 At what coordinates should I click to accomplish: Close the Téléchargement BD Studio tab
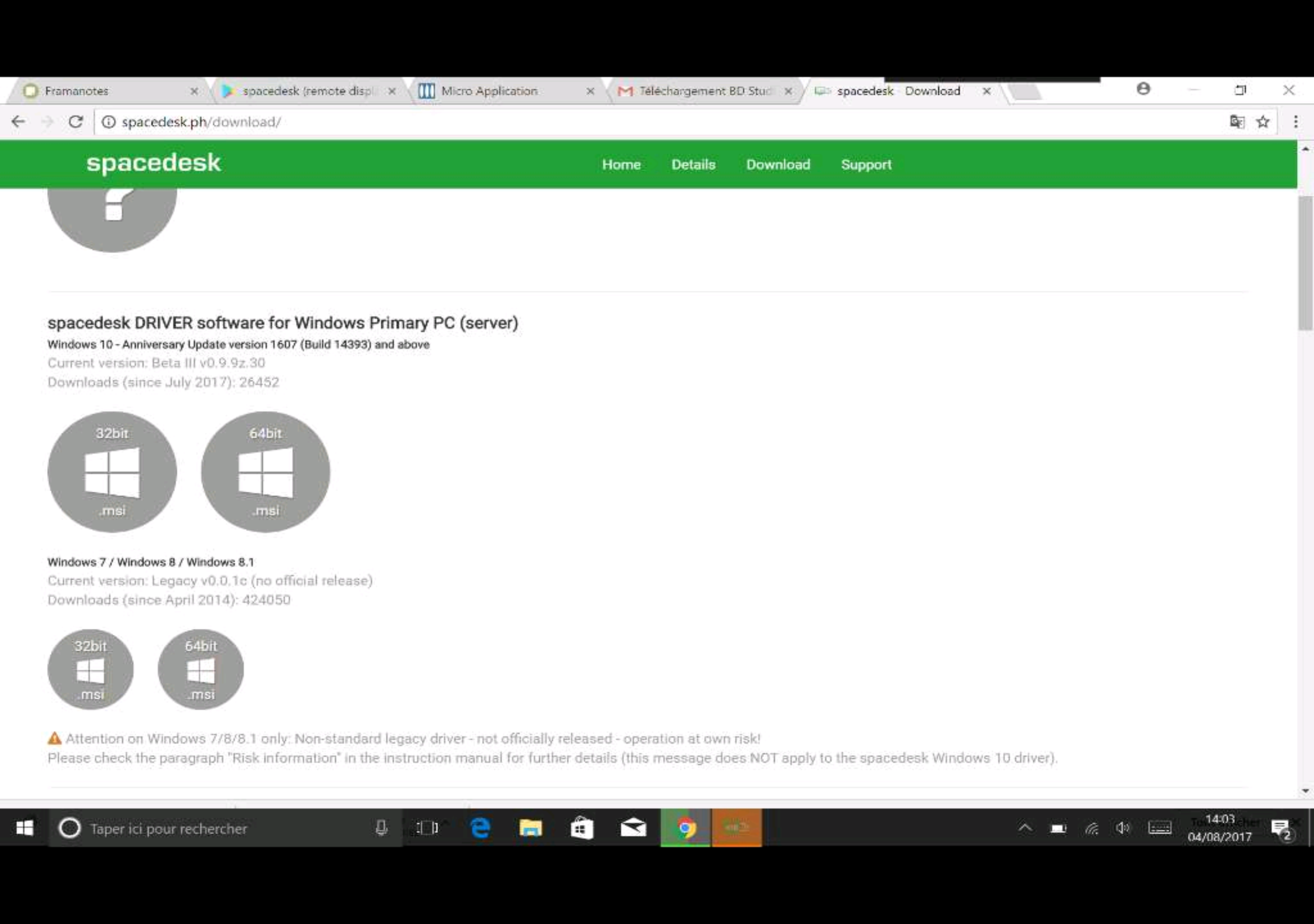(x=788, y=91)
